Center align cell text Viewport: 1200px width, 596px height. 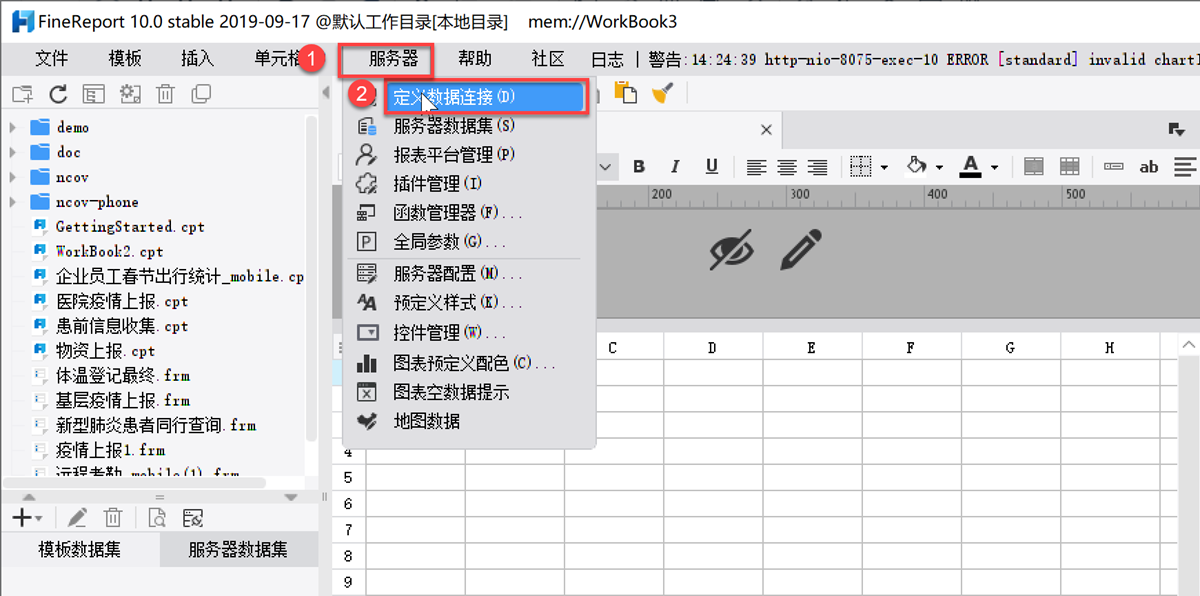point(788,167)
